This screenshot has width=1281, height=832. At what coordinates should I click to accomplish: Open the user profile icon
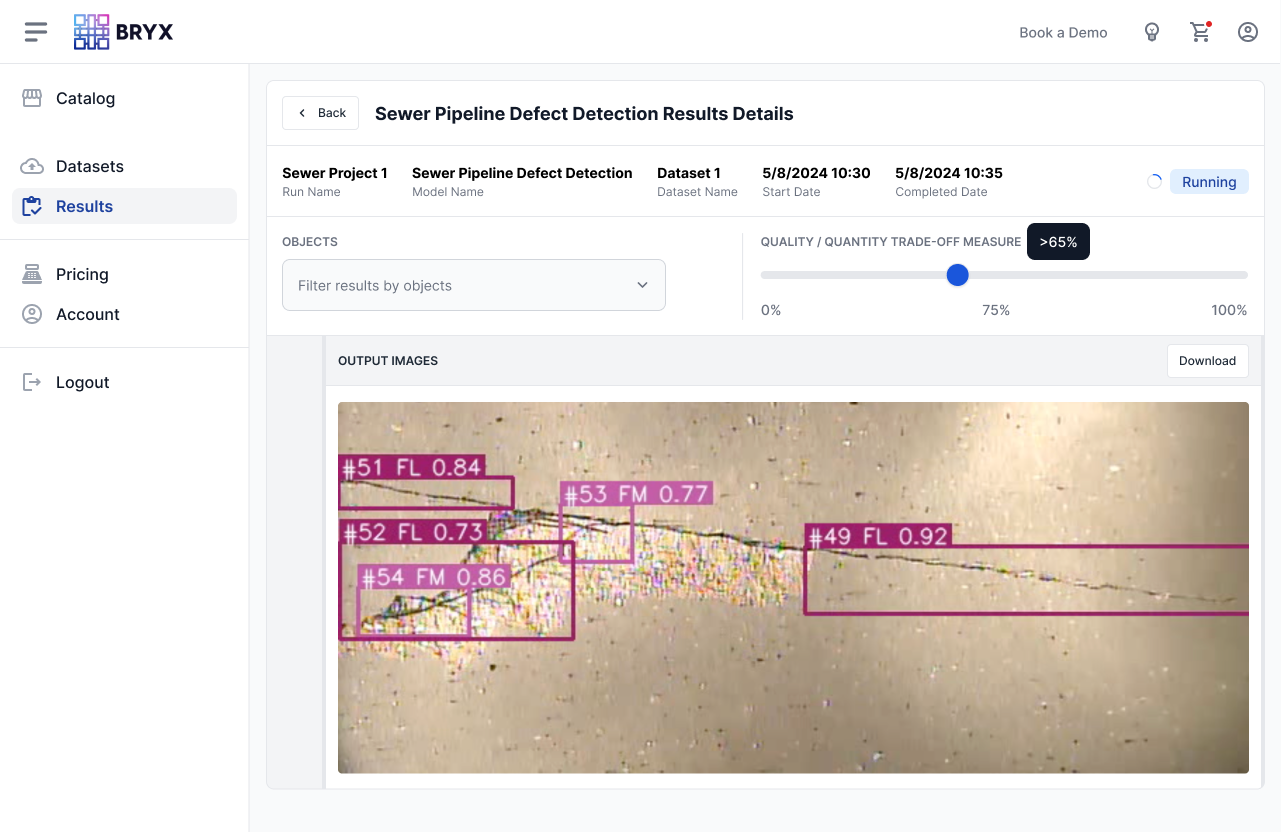pyautogui.click(x=1247, y=32)
